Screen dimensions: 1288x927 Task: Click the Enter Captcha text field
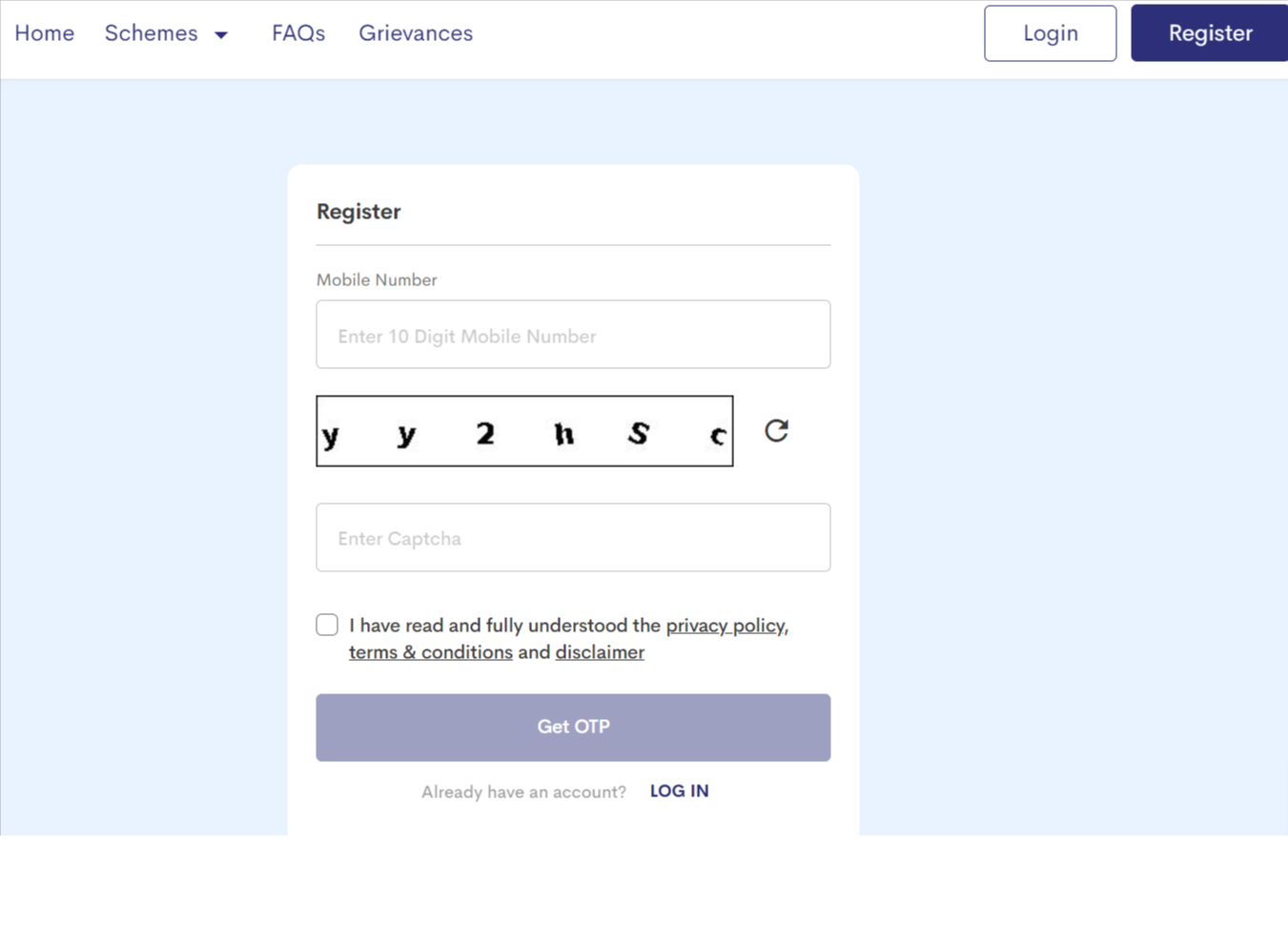pos(573,538)
